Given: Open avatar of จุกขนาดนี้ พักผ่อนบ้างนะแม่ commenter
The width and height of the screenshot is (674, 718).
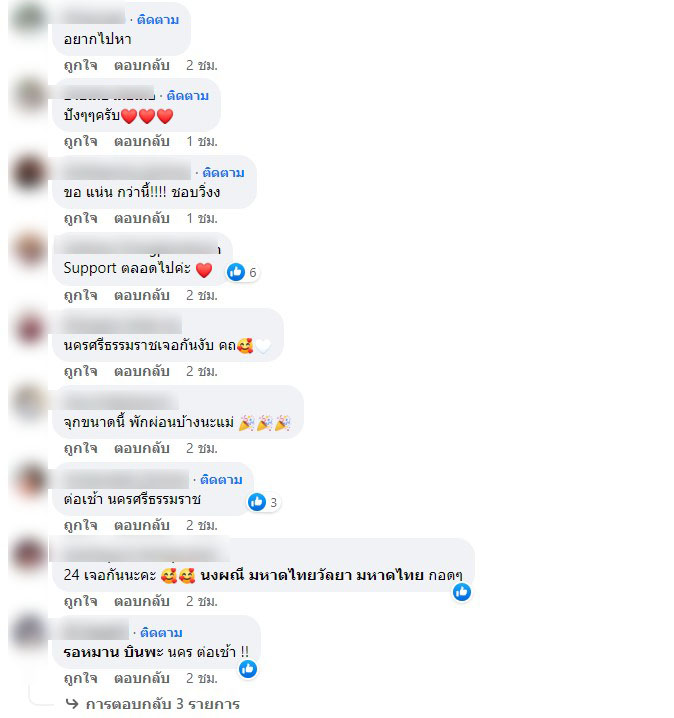Looking at the screenshot, I should [x=29, y=403].
